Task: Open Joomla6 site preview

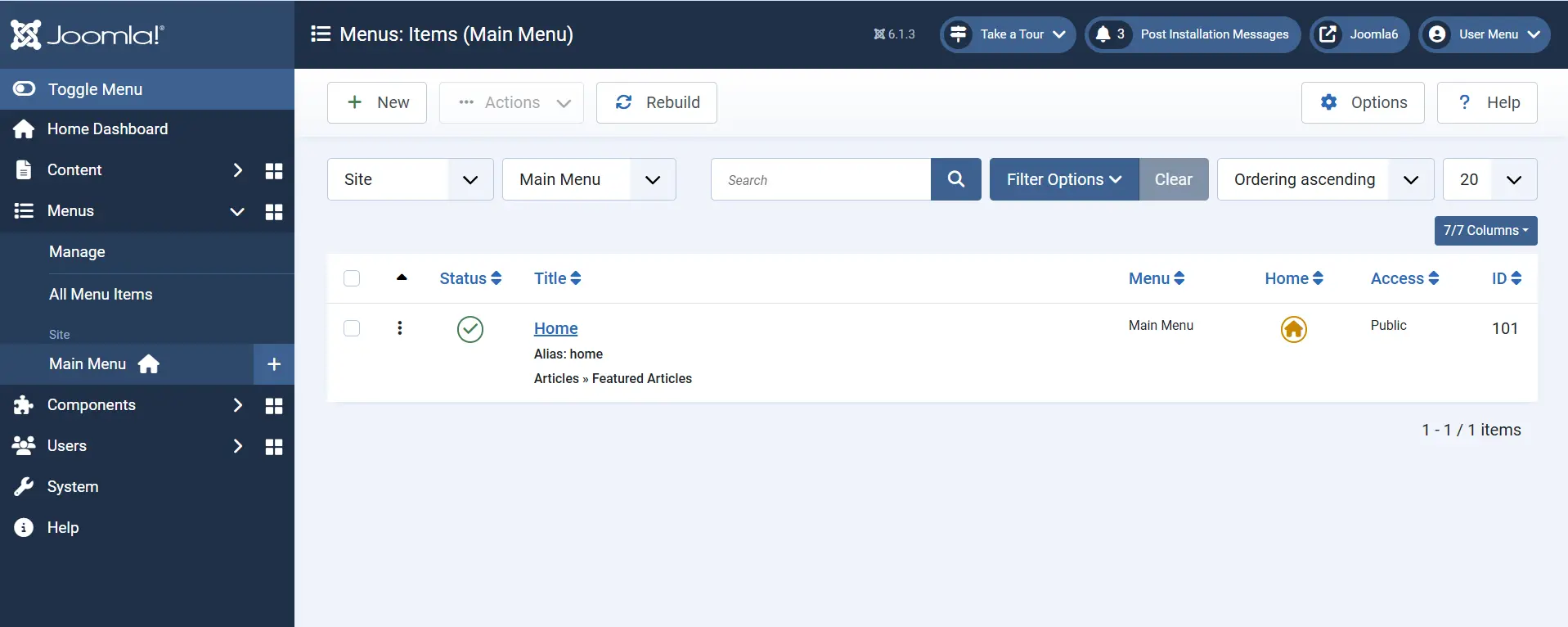Action: [1359, 34]
